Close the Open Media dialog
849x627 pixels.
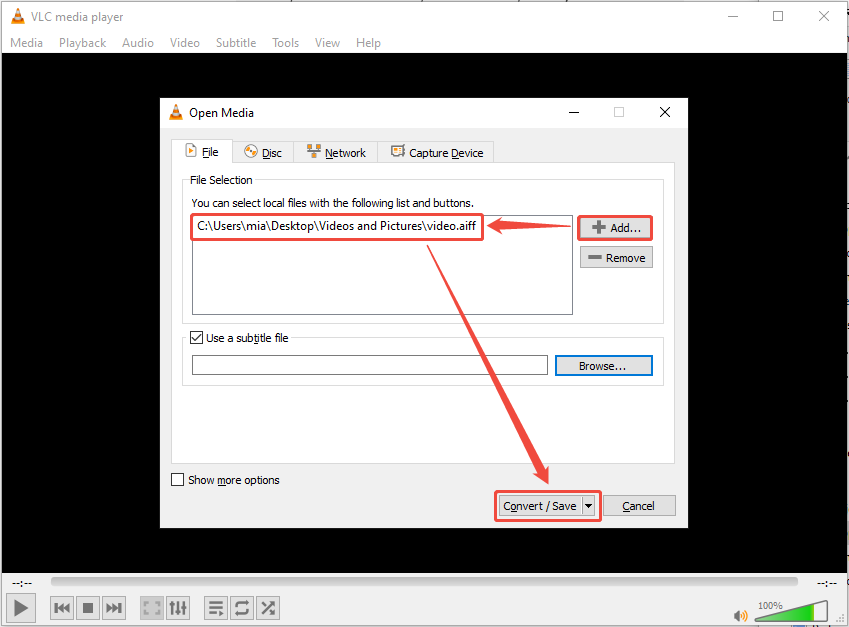[665, 112]
